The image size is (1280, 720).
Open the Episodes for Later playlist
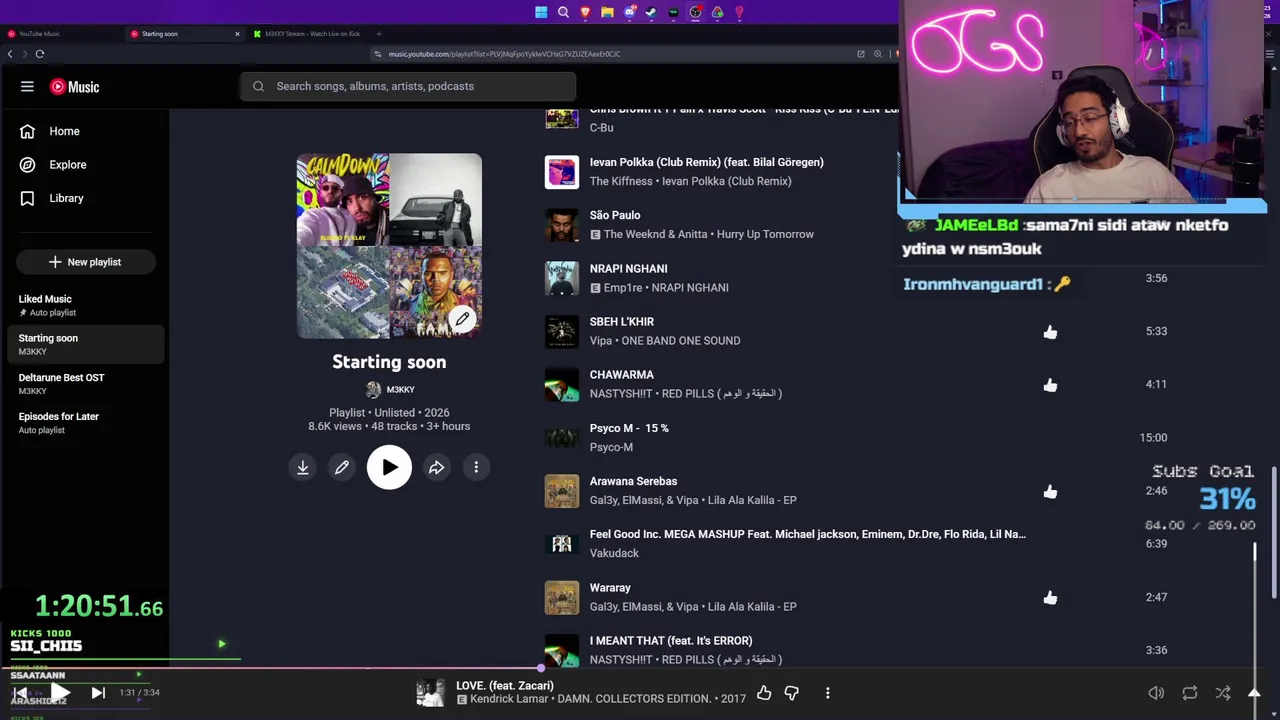(84, 423)
